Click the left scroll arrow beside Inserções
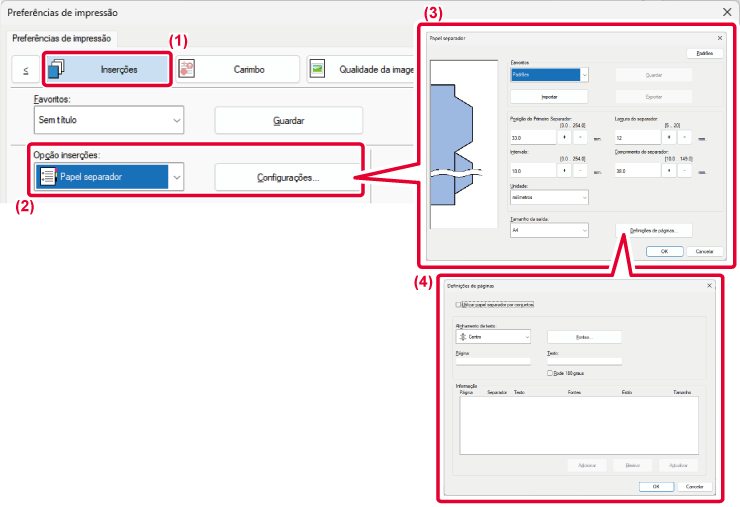Screen dimensions: 740x507 [25, 69]
